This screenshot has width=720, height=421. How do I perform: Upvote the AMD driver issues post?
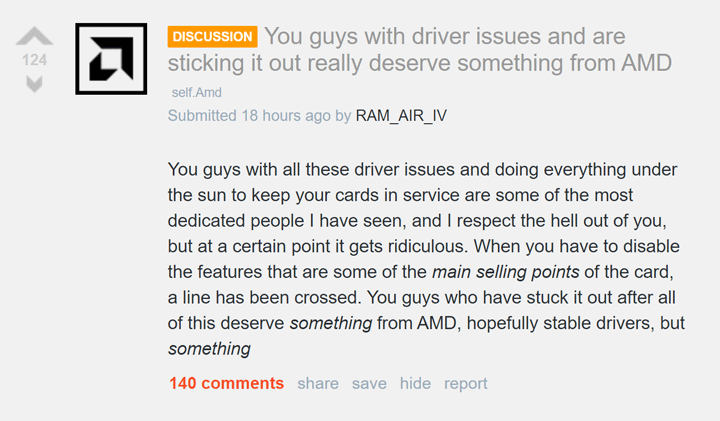tap(35, 37)
